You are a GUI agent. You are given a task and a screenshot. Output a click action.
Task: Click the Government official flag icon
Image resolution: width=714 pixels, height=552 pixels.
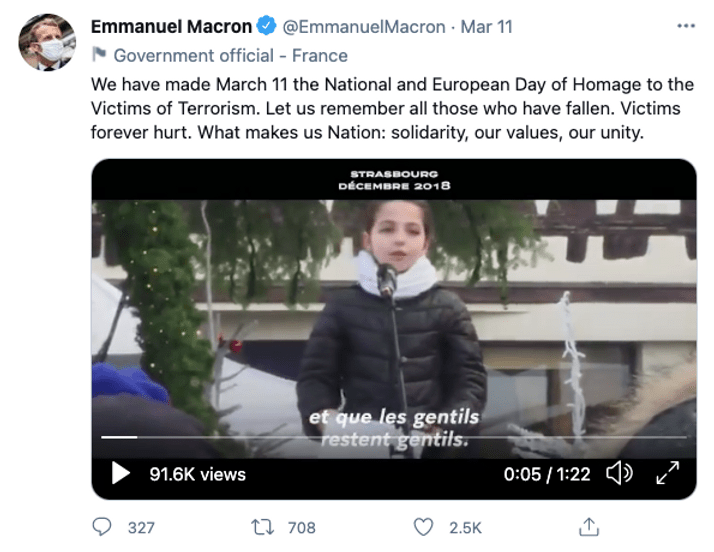tap(98, 55)
